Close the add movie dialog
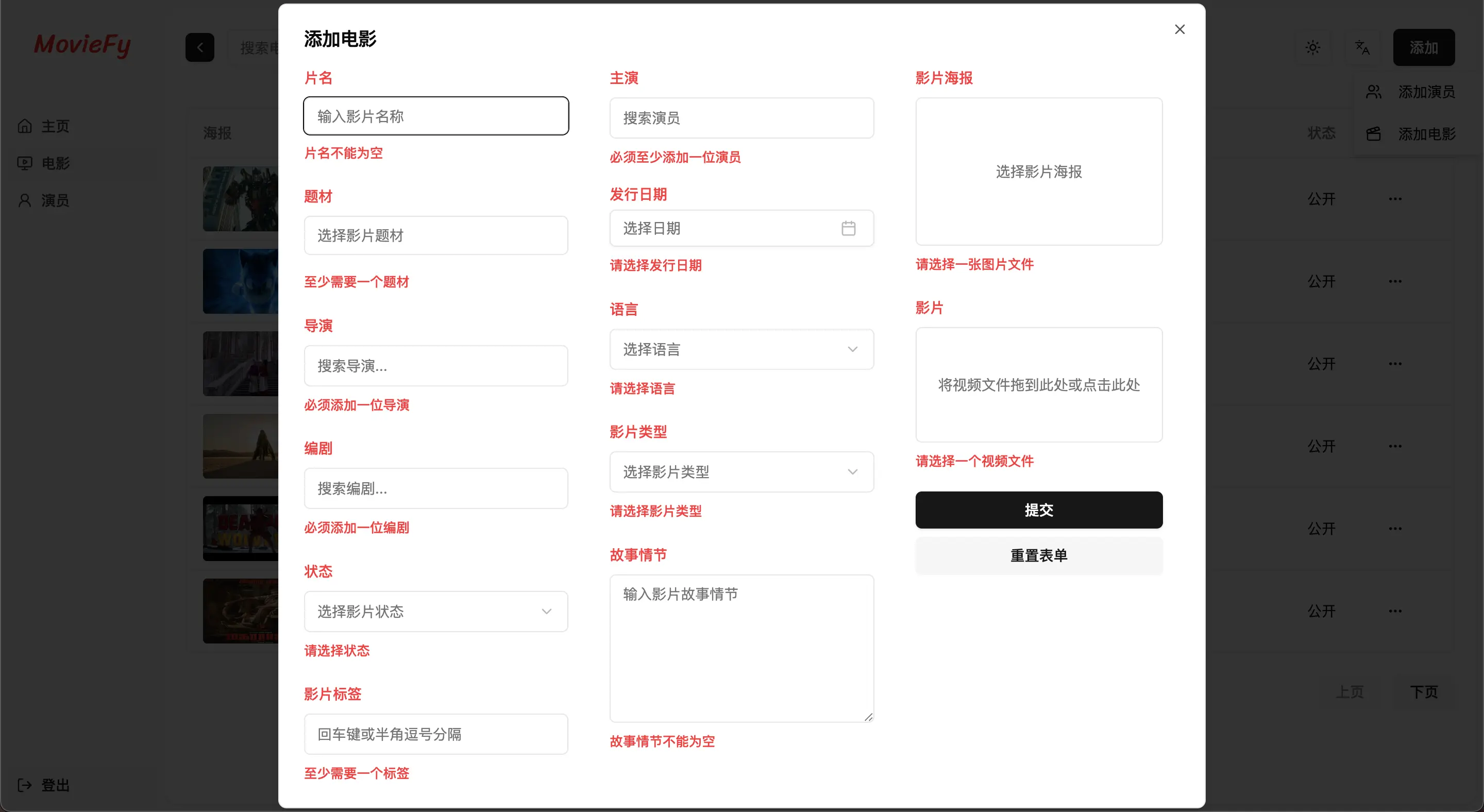 click(x=1179, y=29)
